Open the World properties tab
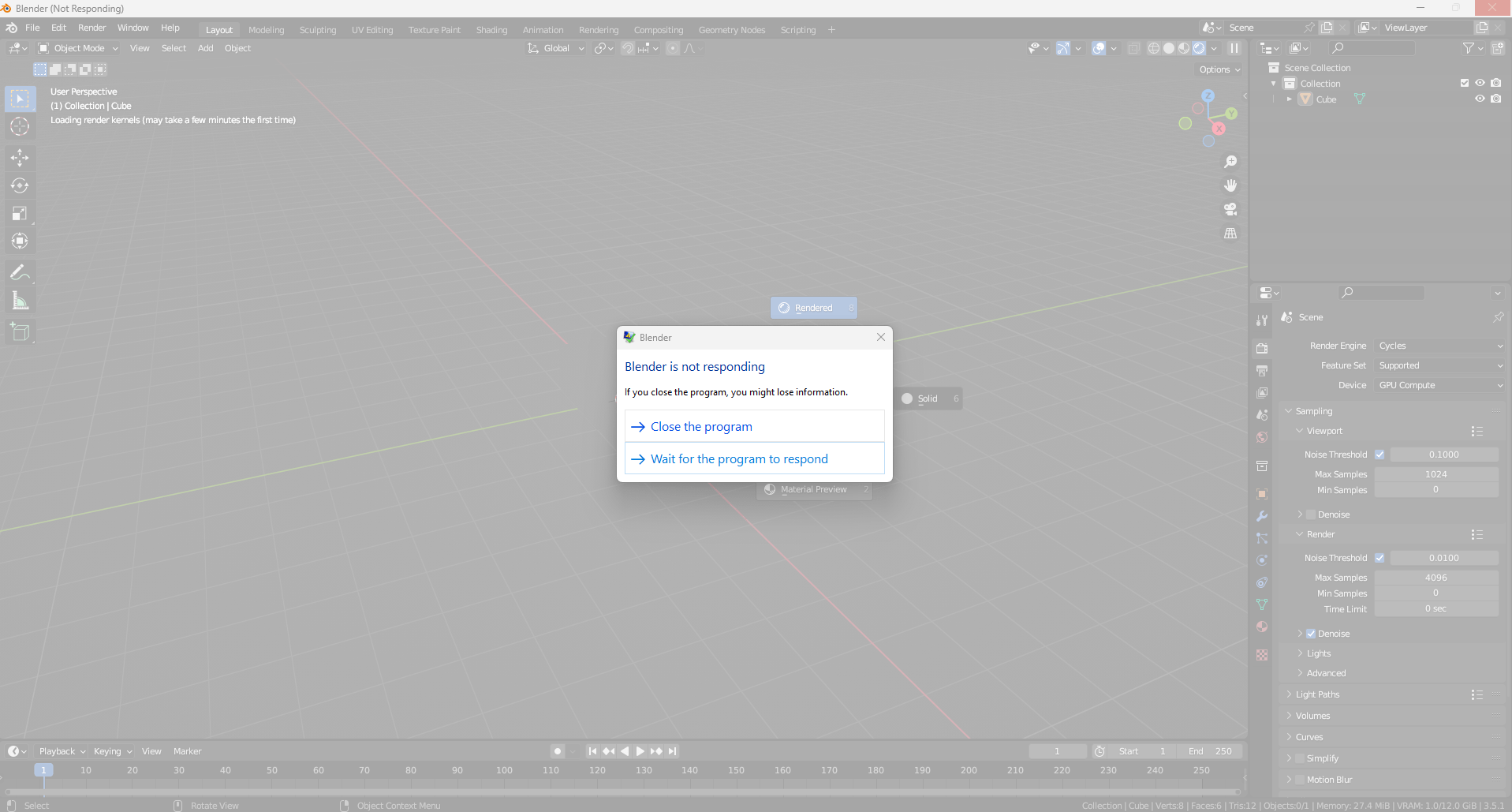The image size is (1512, 812). coord(1261,437)
